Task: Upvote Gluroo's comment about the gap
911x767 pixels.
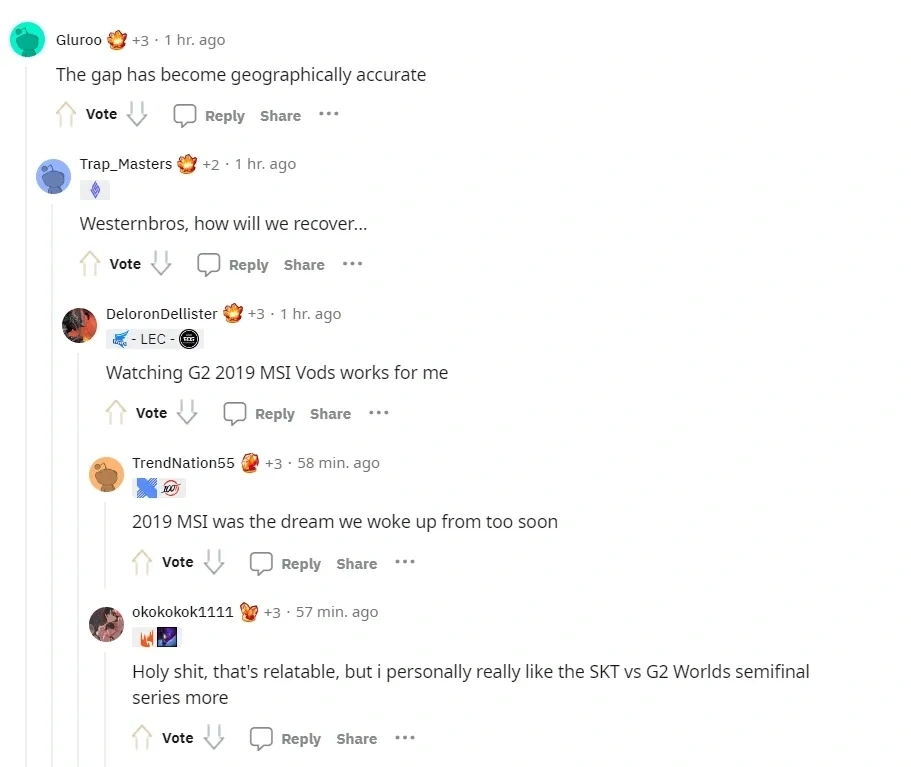Action: coord(66,114)
